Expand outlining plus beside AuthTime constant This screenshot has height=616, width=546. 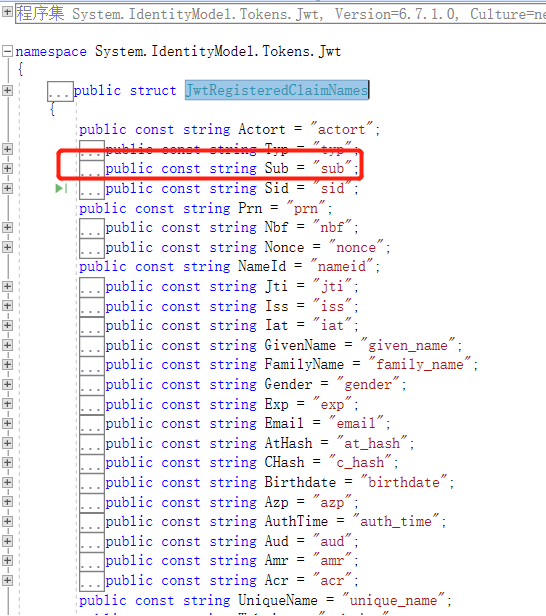tap(7, 521)
